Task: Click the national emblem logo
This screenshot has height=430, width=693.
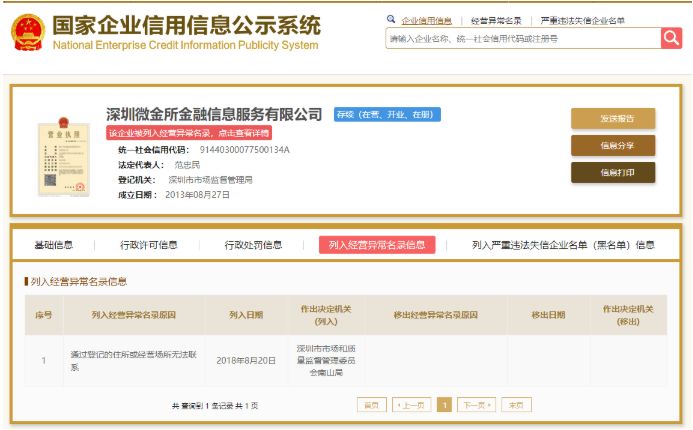Action: pos(28,32)
